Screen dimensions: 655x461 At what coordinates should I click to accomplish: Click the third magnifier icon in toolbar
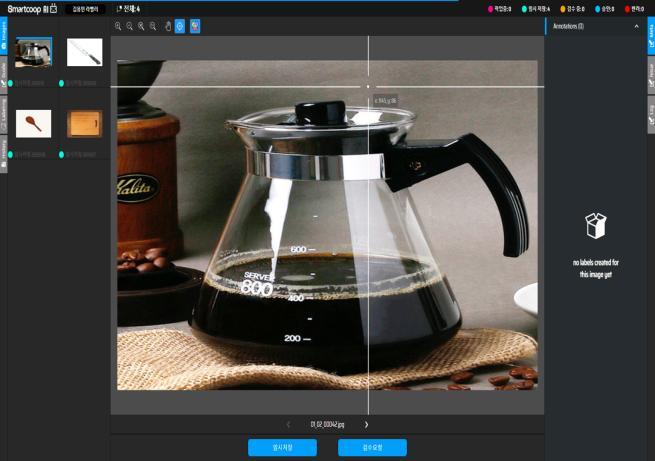(x=141, y=26)
